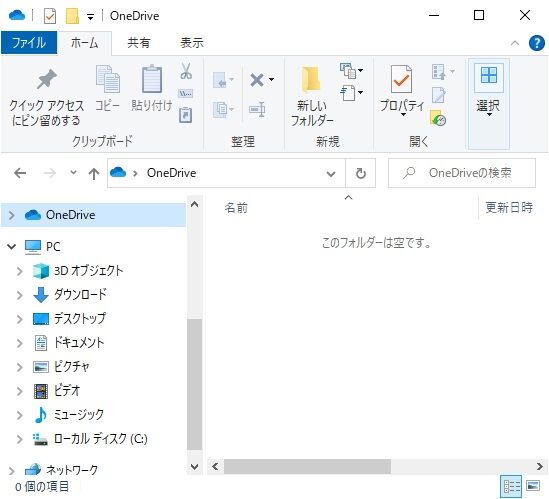Select OneDrive in navigation pane
This screenshot has height=499, width=549.
point(93,215)
